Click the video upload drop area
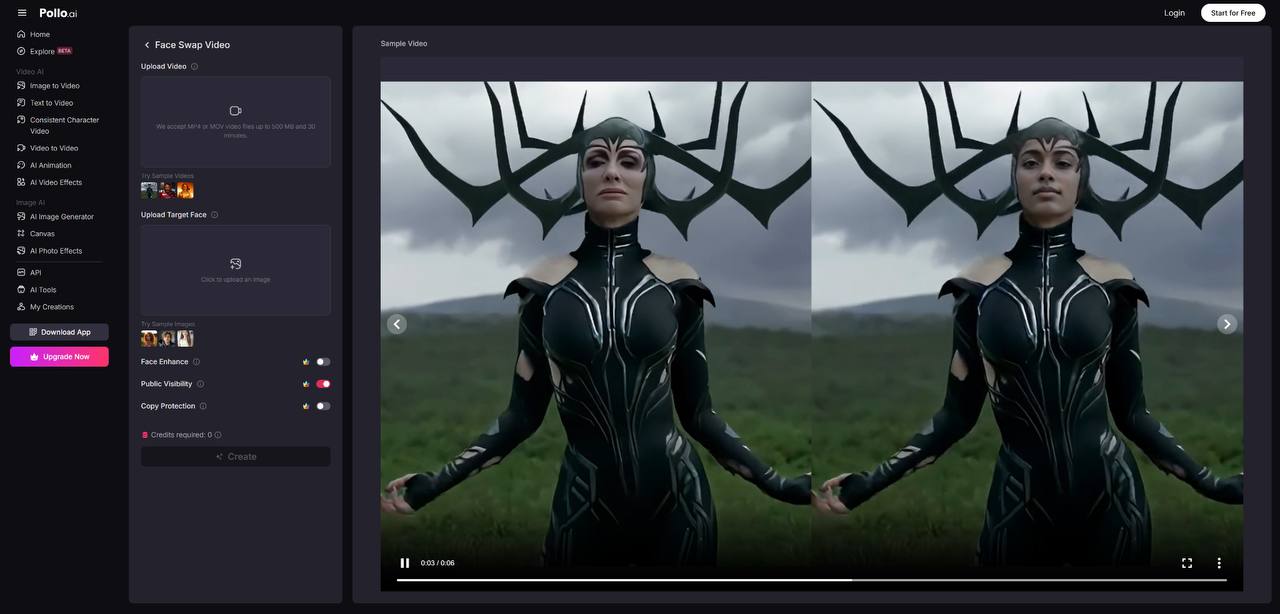The height and width of the screenshot is (614, 1280). [236, 122]
